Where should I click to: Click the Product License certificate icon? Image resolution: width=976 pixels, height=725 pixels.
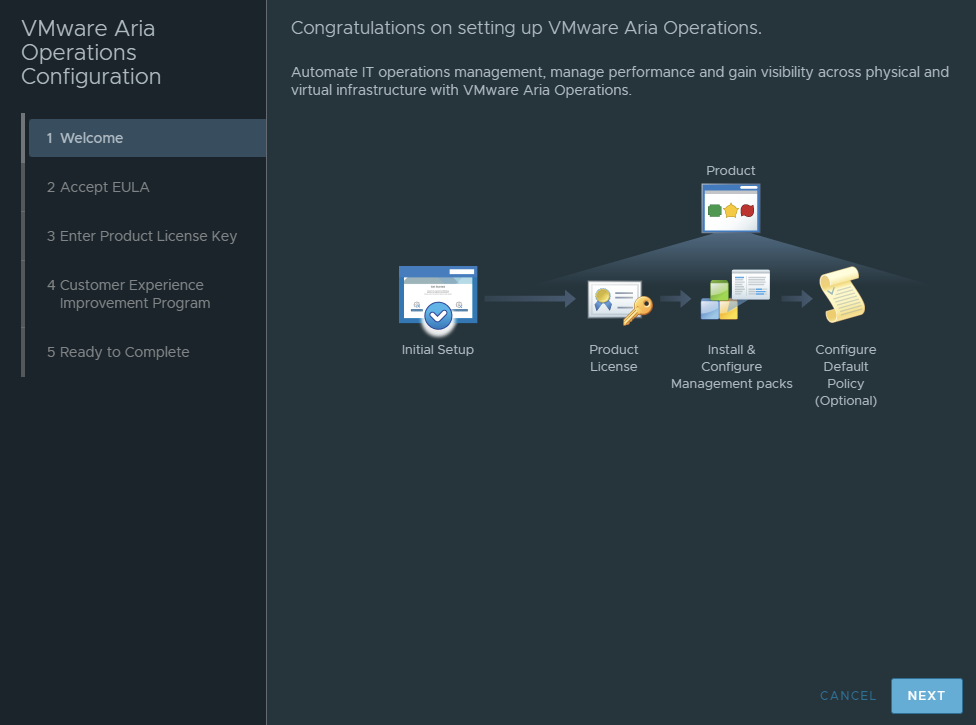point(620,302)
